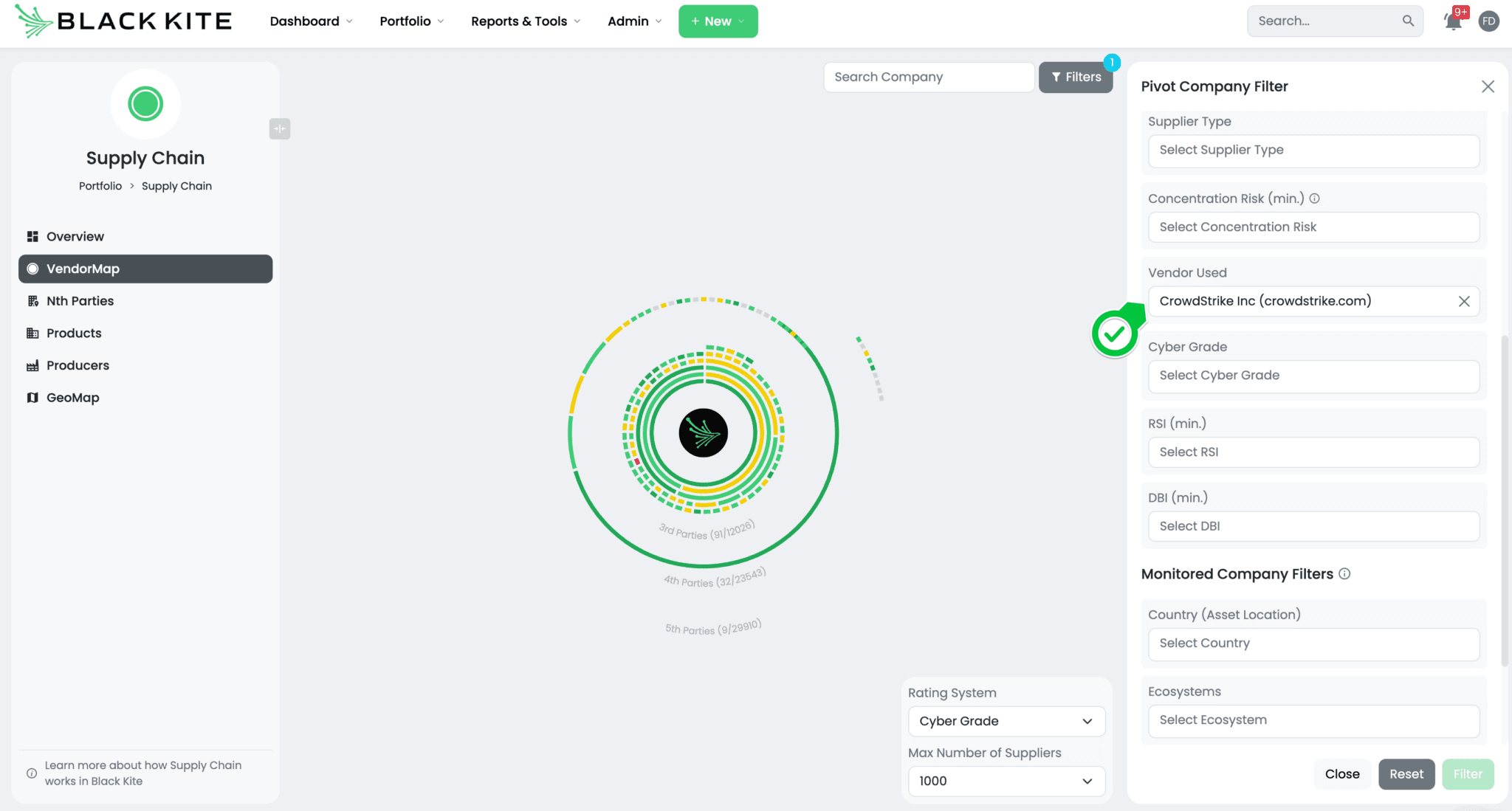Click the Monitored Company Filters info icon

[1344, 574]
